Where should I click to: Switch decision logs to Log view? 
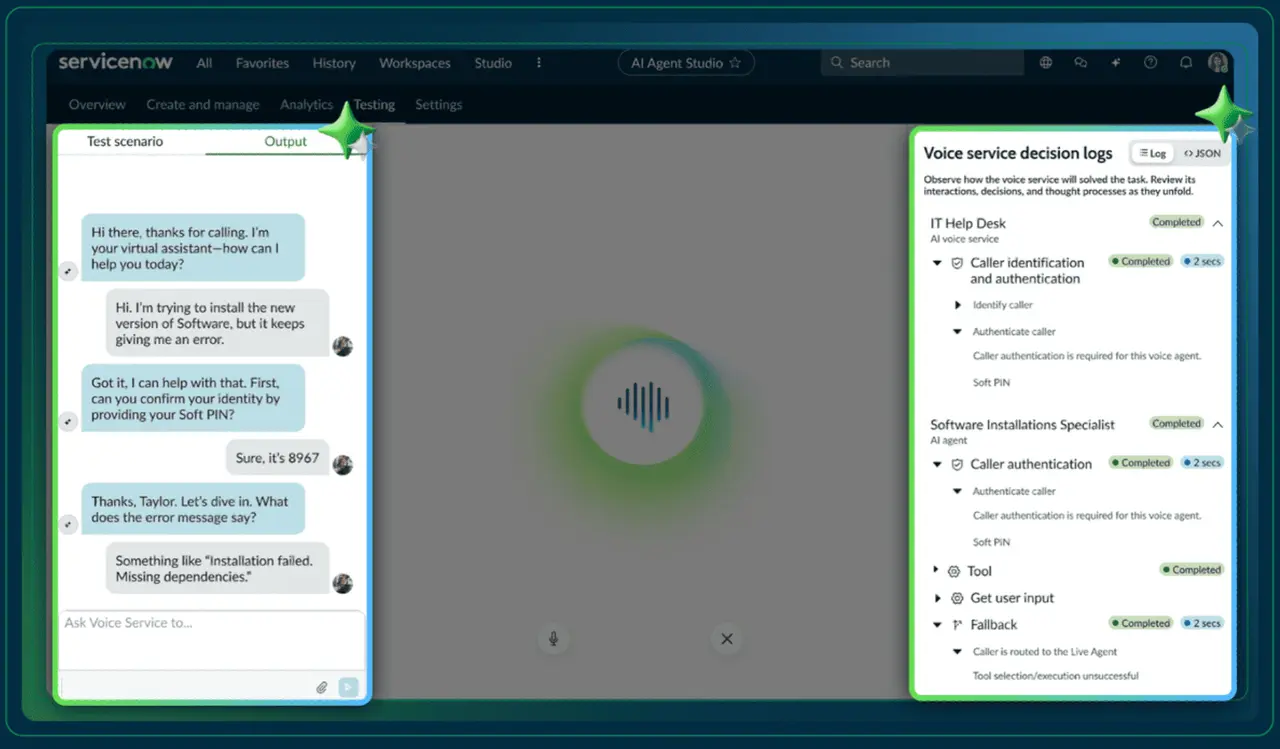tap(1153, 153)
